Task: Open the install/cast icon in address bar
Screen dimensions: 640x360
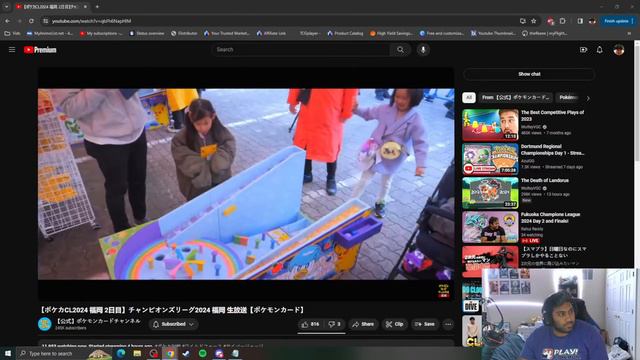Action: coord(522,21)
